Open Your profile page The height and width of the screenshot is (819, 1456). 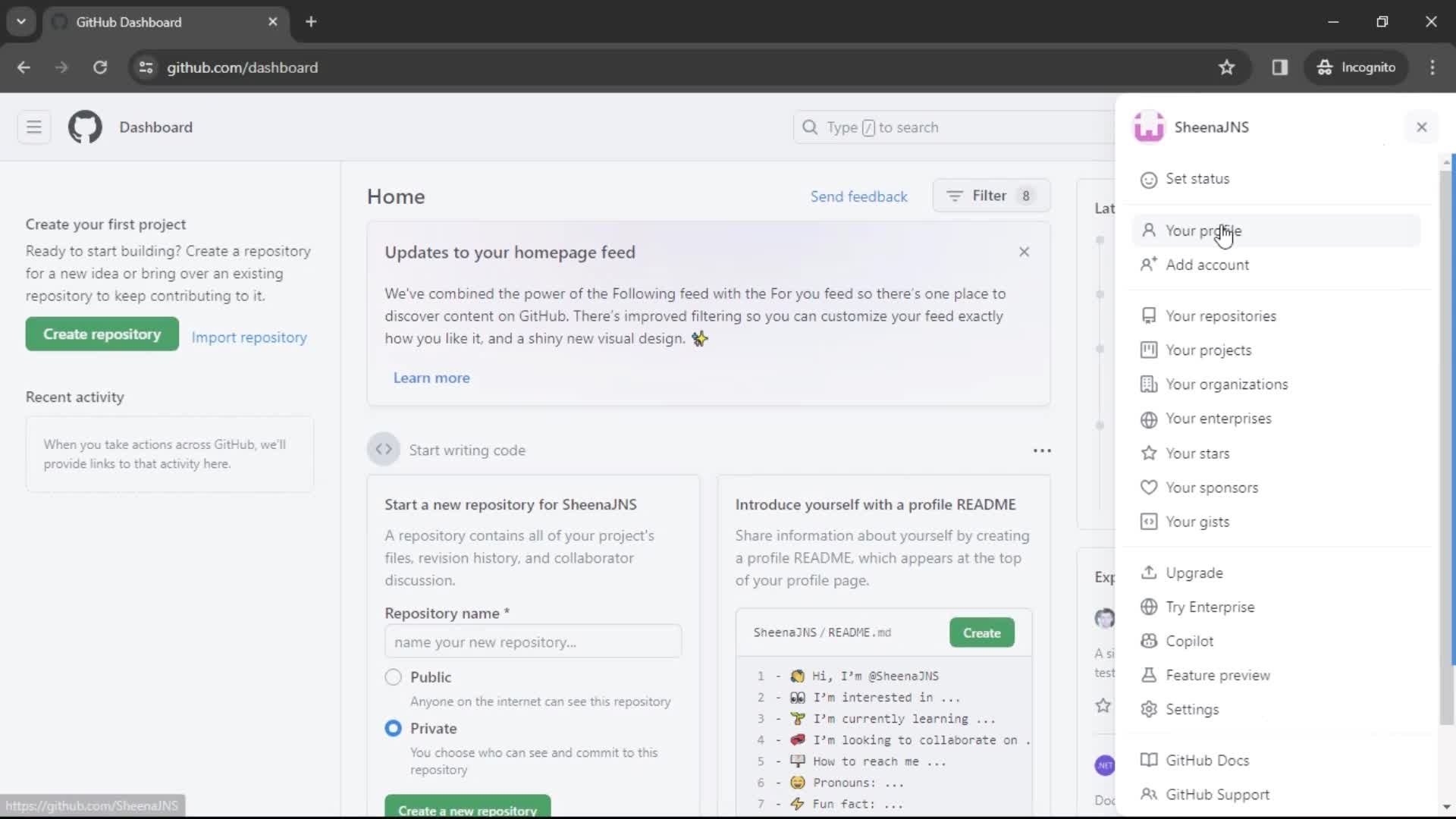[x=1204, y=231]
